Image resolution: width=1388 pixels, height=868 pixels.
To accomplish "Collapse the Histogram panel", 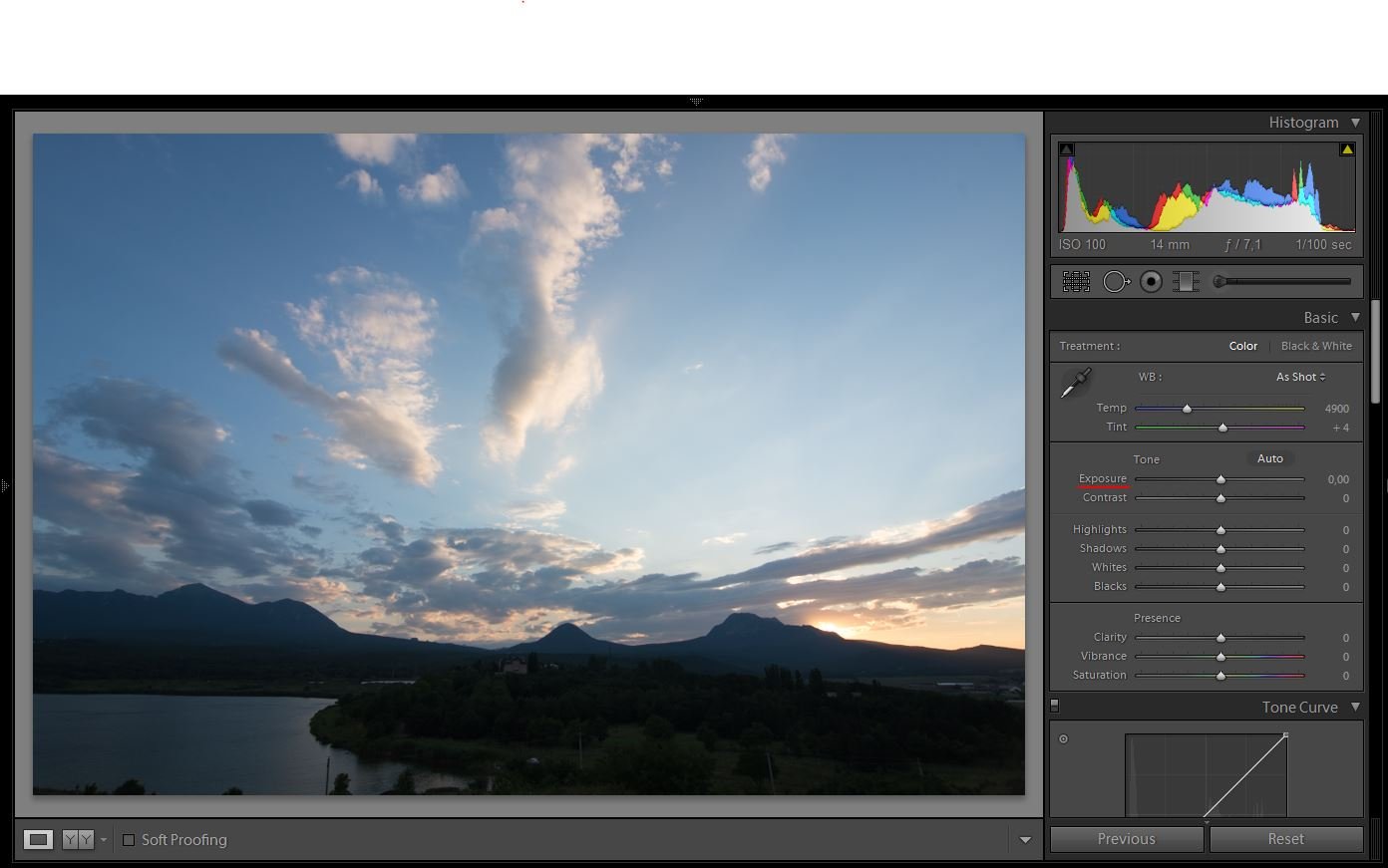I will (1355, 123).
